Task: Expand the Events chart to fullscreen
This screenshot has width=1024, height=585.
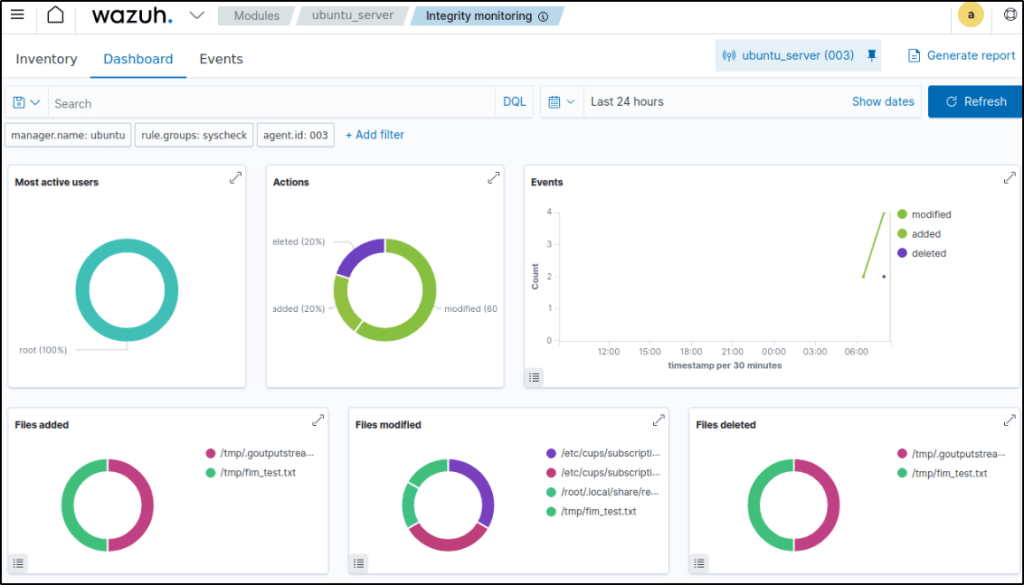Action: tap(1009, 178)
